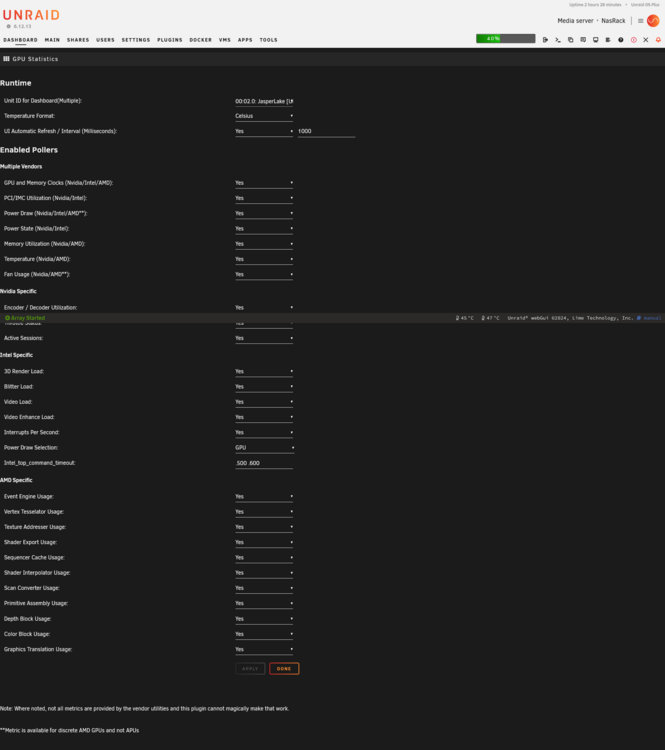Image resolution: width=665 pixels, height=750 pixels.
Task: Open the Graphics Translation Usage dropdown
Action: pyautogui.click(x=264, y=650)
